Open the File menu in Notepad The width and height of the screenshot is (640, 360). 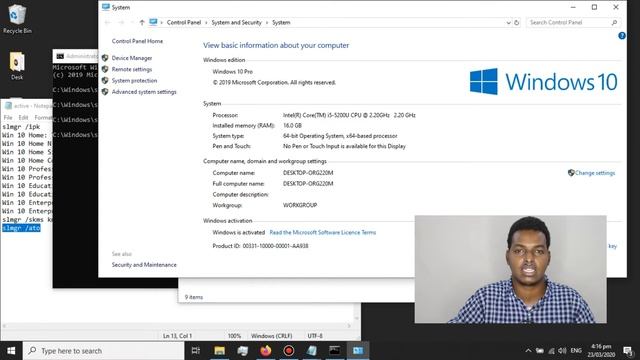pyautogui.click(x=8, y=118)
